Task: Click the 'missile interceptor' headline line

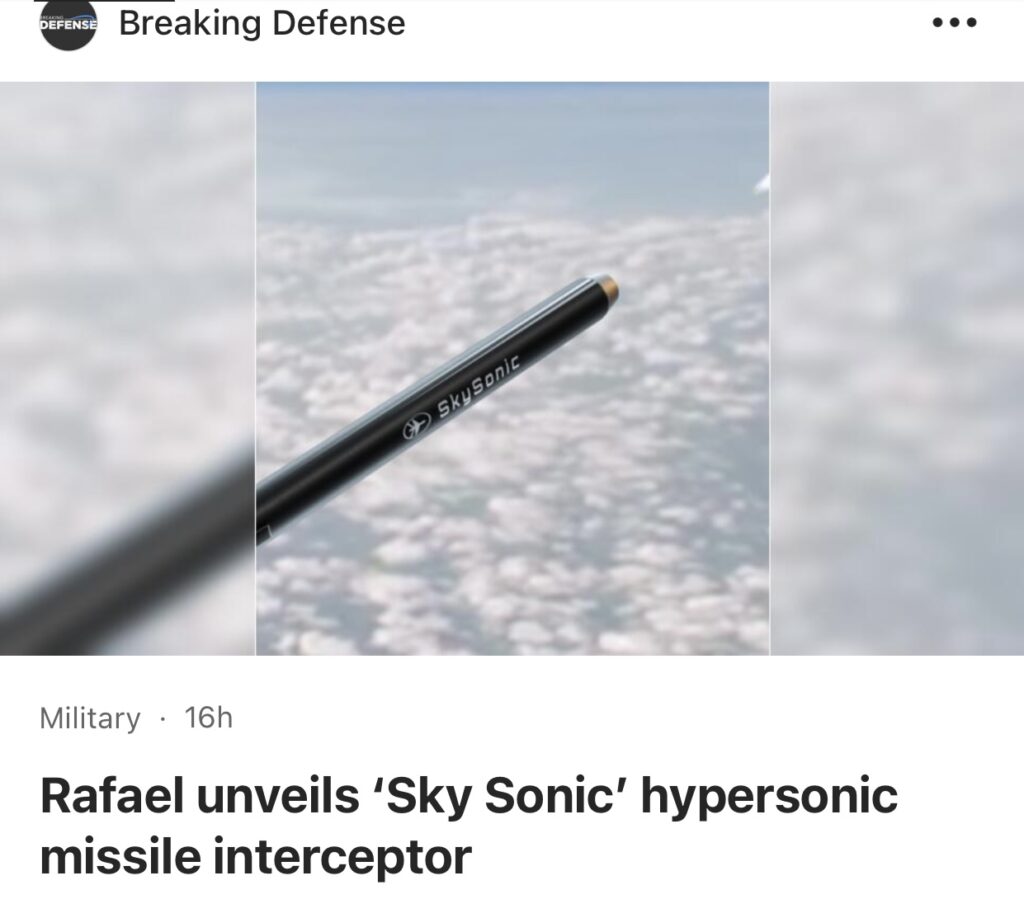Action: [255, 856]
